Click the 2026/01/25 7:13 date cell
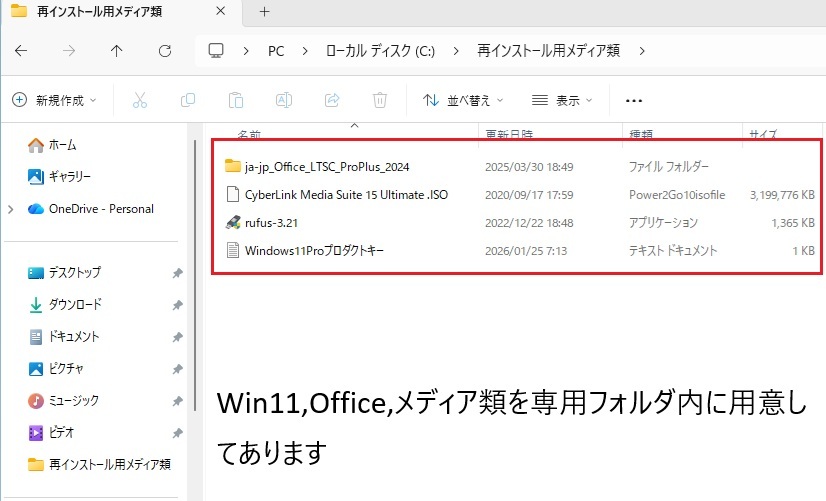Screen dimensions: 826x501 pos(526,251)
